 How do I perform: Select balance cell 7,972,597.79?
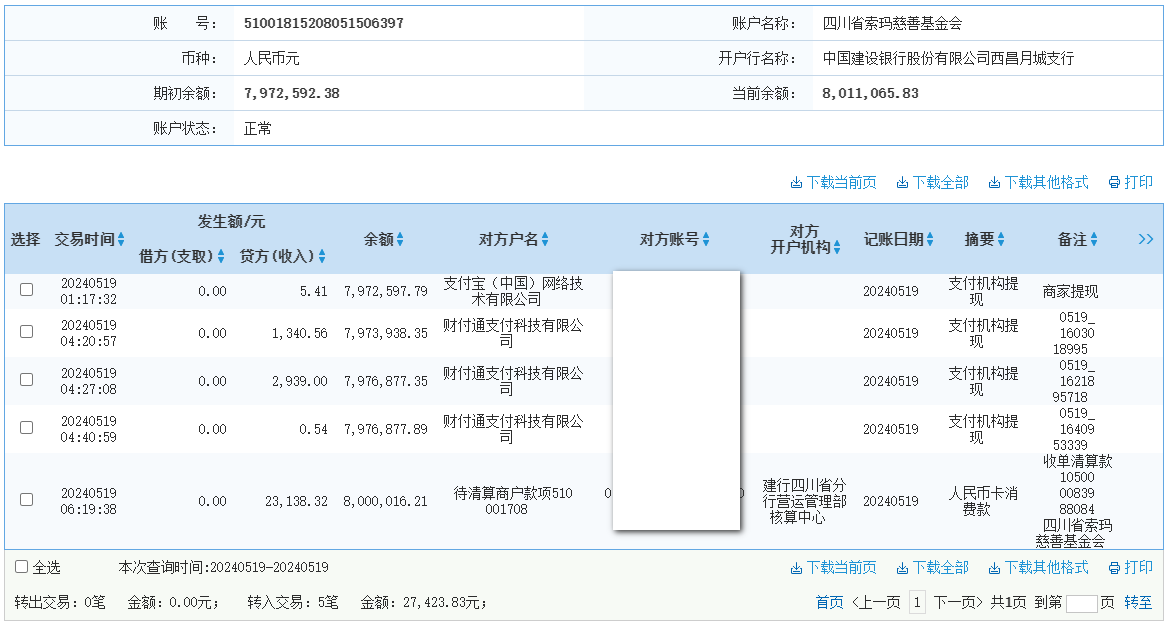point(385,291)
